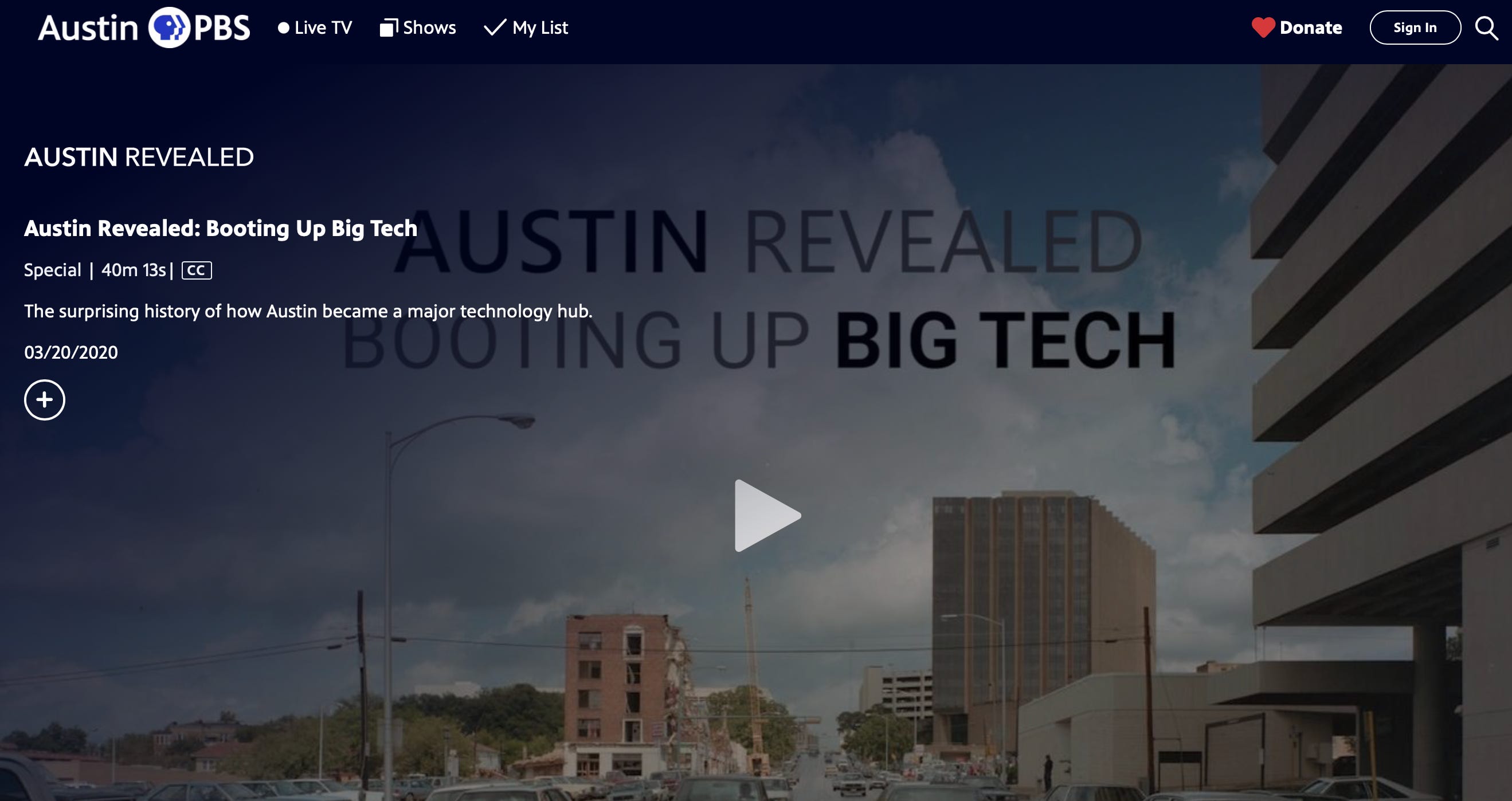Image resolution: width=1512 pixels, height=801 pixels.
Task: Open the Shows menu item
Action: [429, 28]
